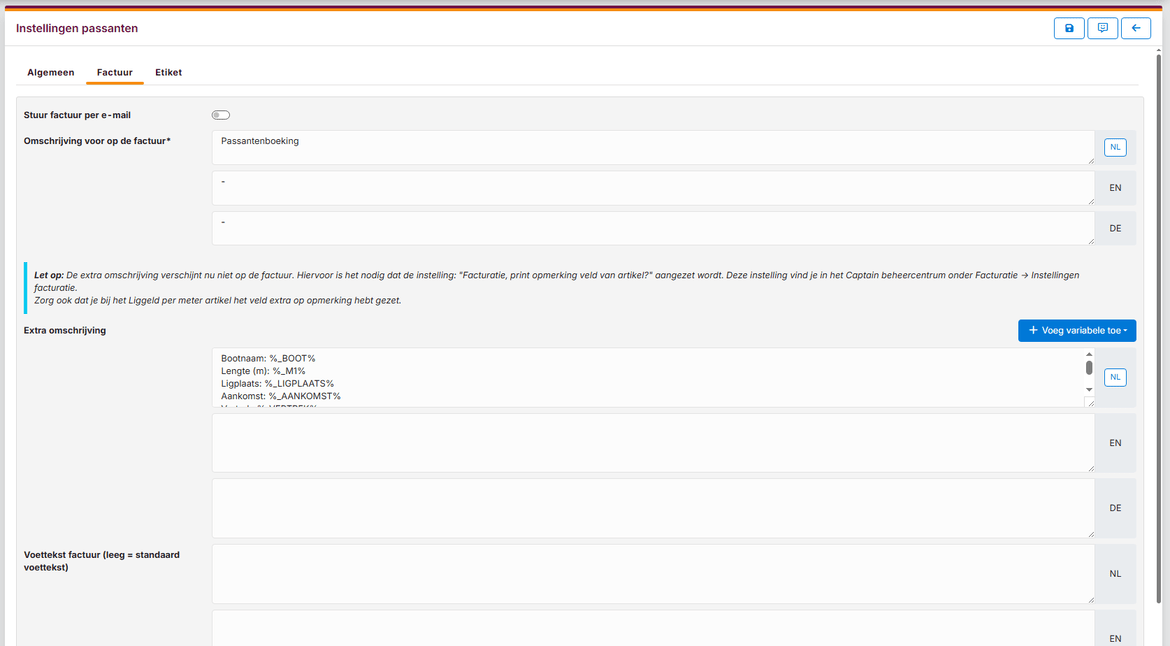Viewport: 1170px width, 646px height.
Task: Click the save floppy disk icon
Action: coord(1069,28)
